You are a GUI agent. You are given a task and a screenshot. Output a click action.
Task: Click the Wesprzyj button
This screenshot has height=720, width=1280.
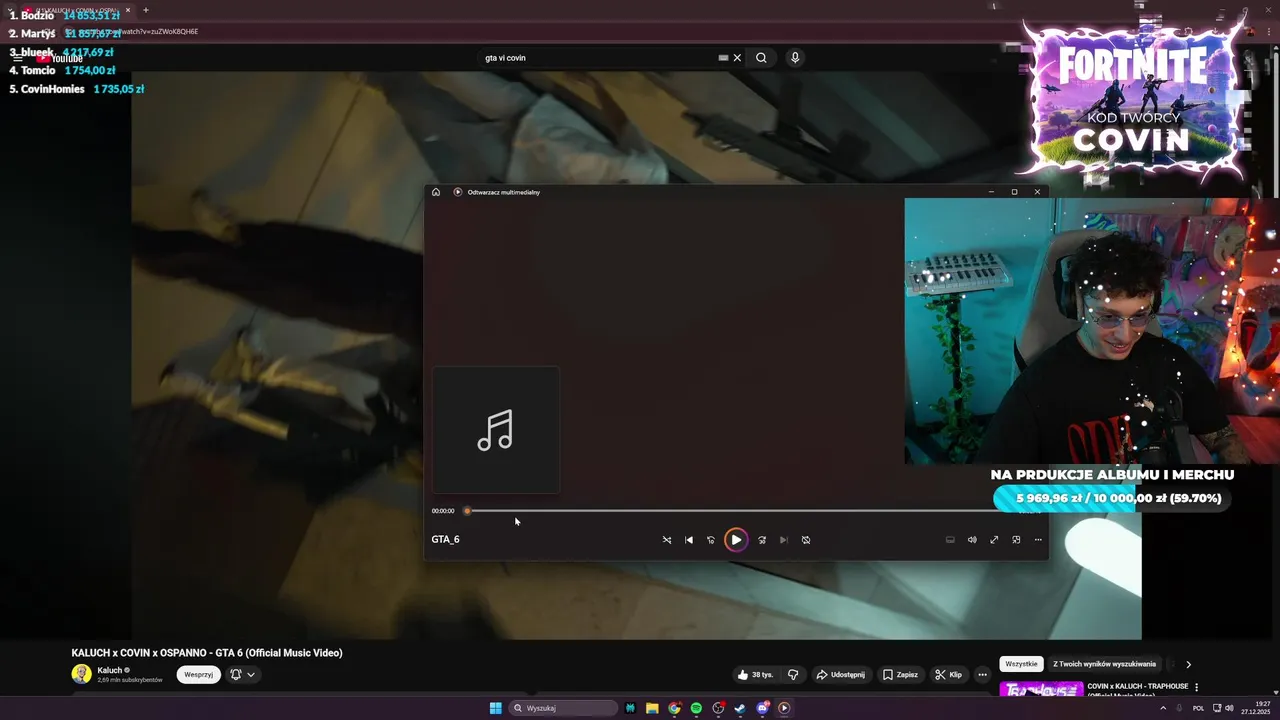(199, 675)
